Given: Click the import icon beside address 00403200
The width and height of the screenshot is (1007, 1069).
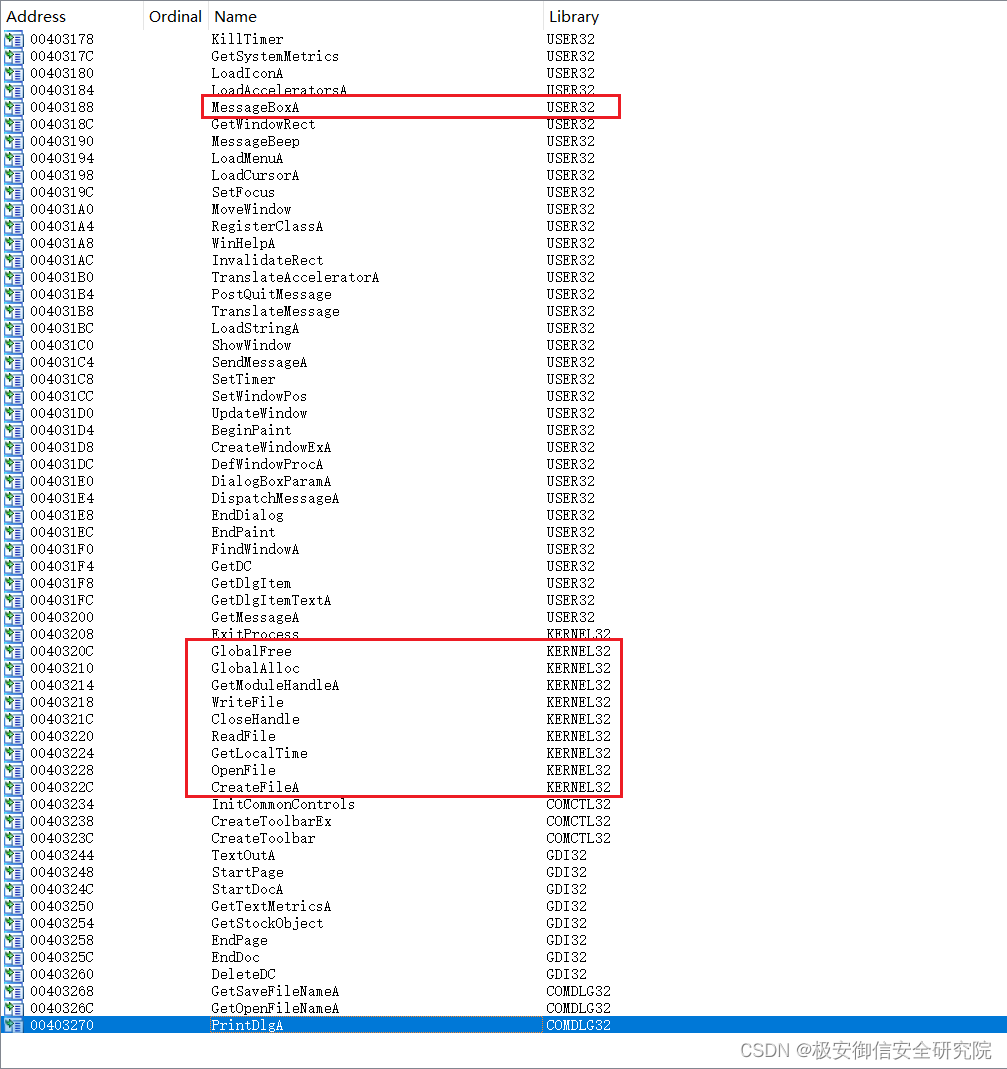Looking at the screenshot, I should (x=14, y=618).
